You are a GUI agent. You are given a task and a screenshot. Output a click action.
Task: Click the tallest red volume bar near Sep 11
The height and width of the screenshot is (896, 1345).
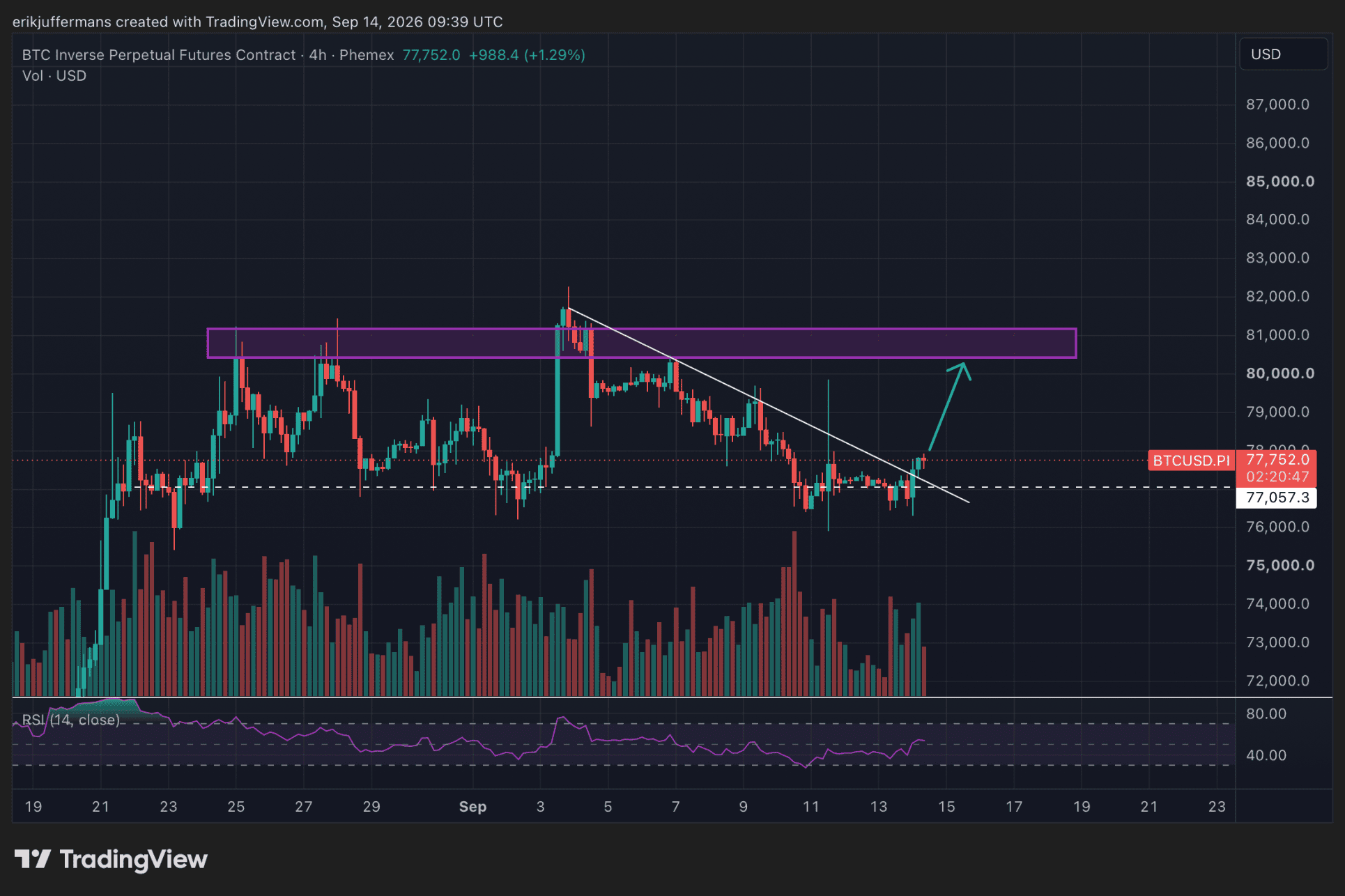point(794,614)
